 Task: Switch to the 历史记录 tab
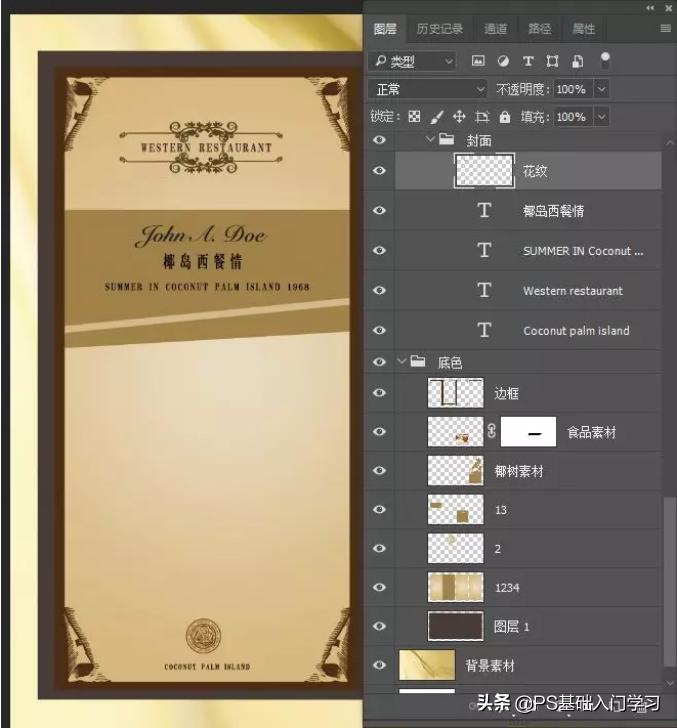tap(440, 29)
